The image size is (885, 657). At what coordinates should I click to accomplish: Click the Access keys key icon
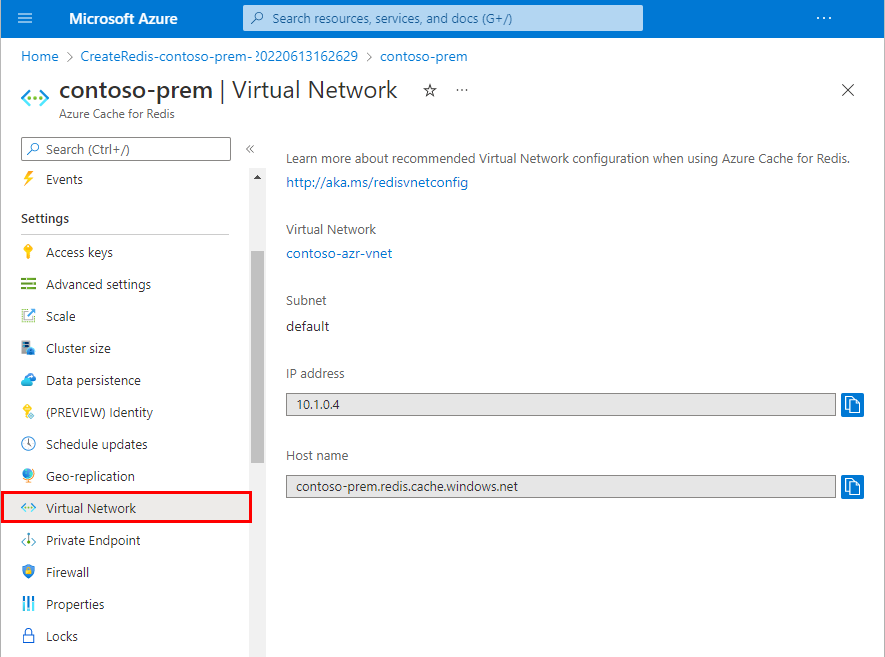tap(28, 252)
